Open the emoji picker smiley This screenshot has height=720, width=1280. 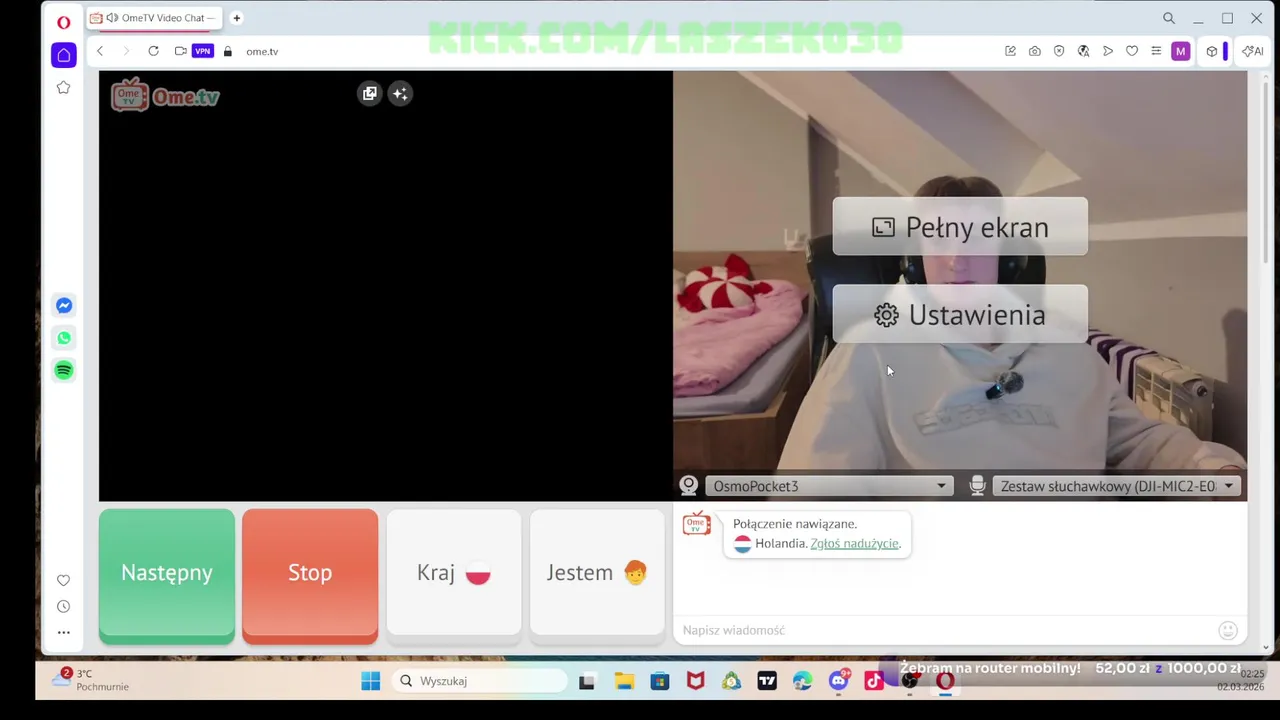(1228, 630)
